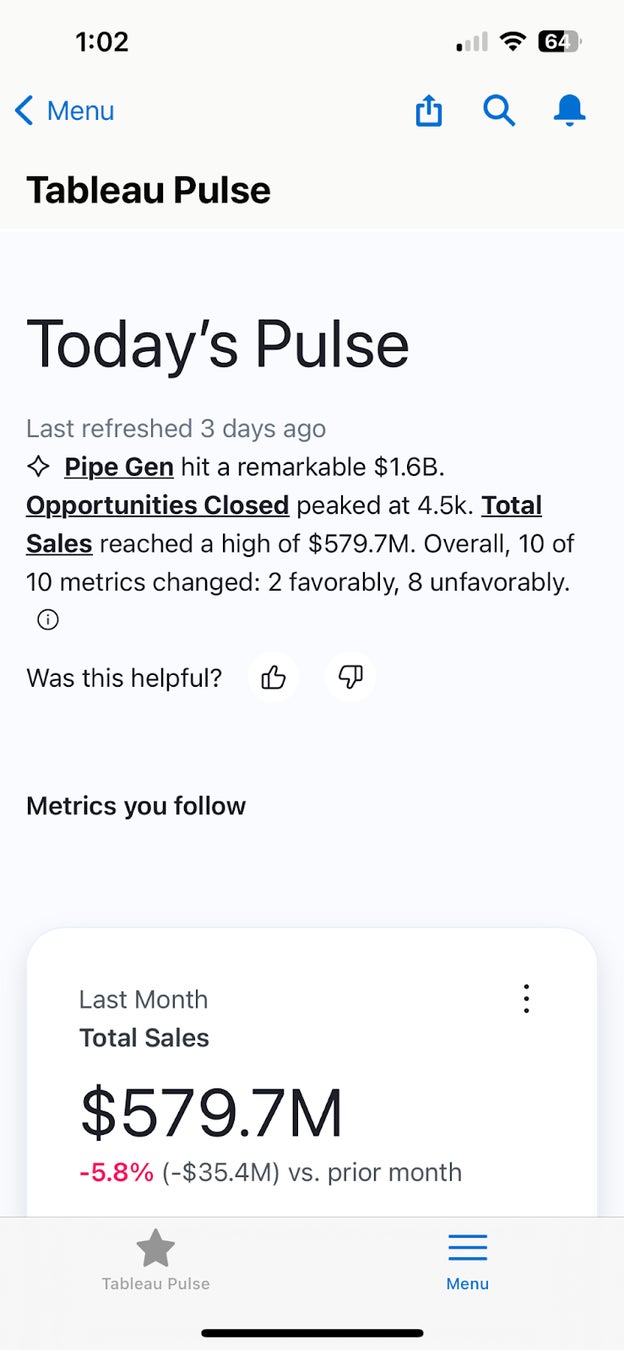
Task: Open notifications via the bell icon
Action: [569, 111]
